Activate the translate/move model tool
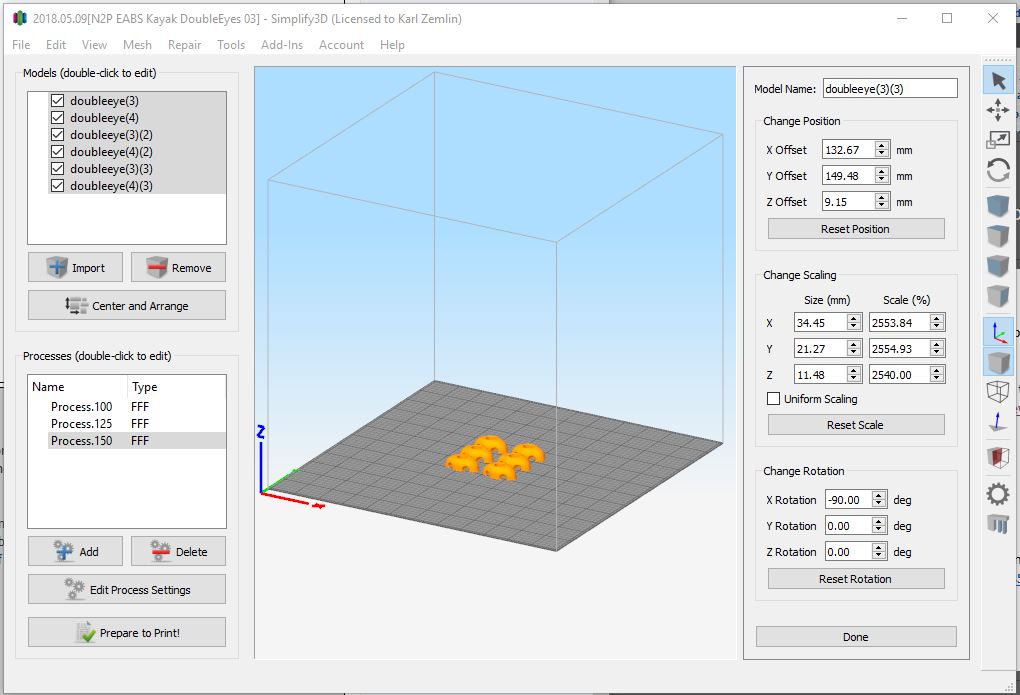1020x695 pixels. [x=998, y=110]
